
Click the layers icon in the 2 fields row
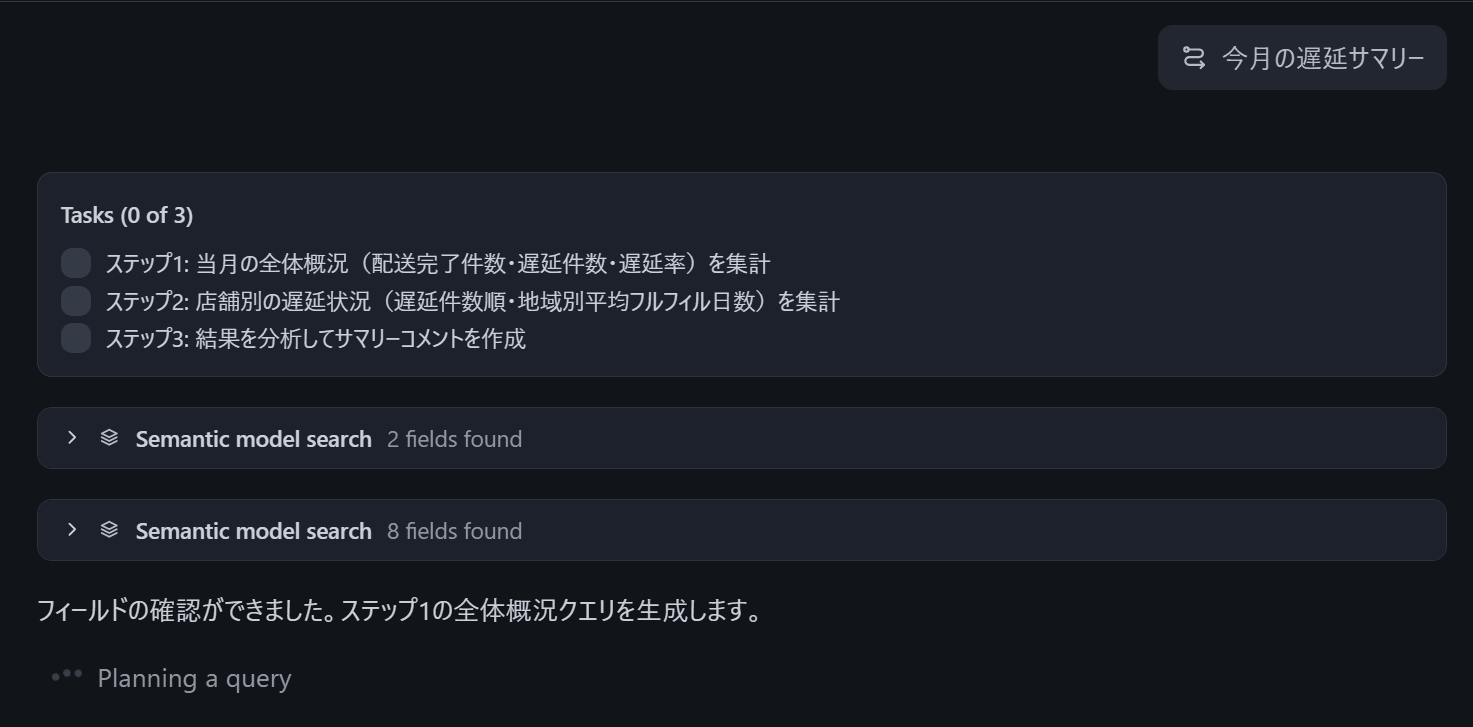(109, 438)
